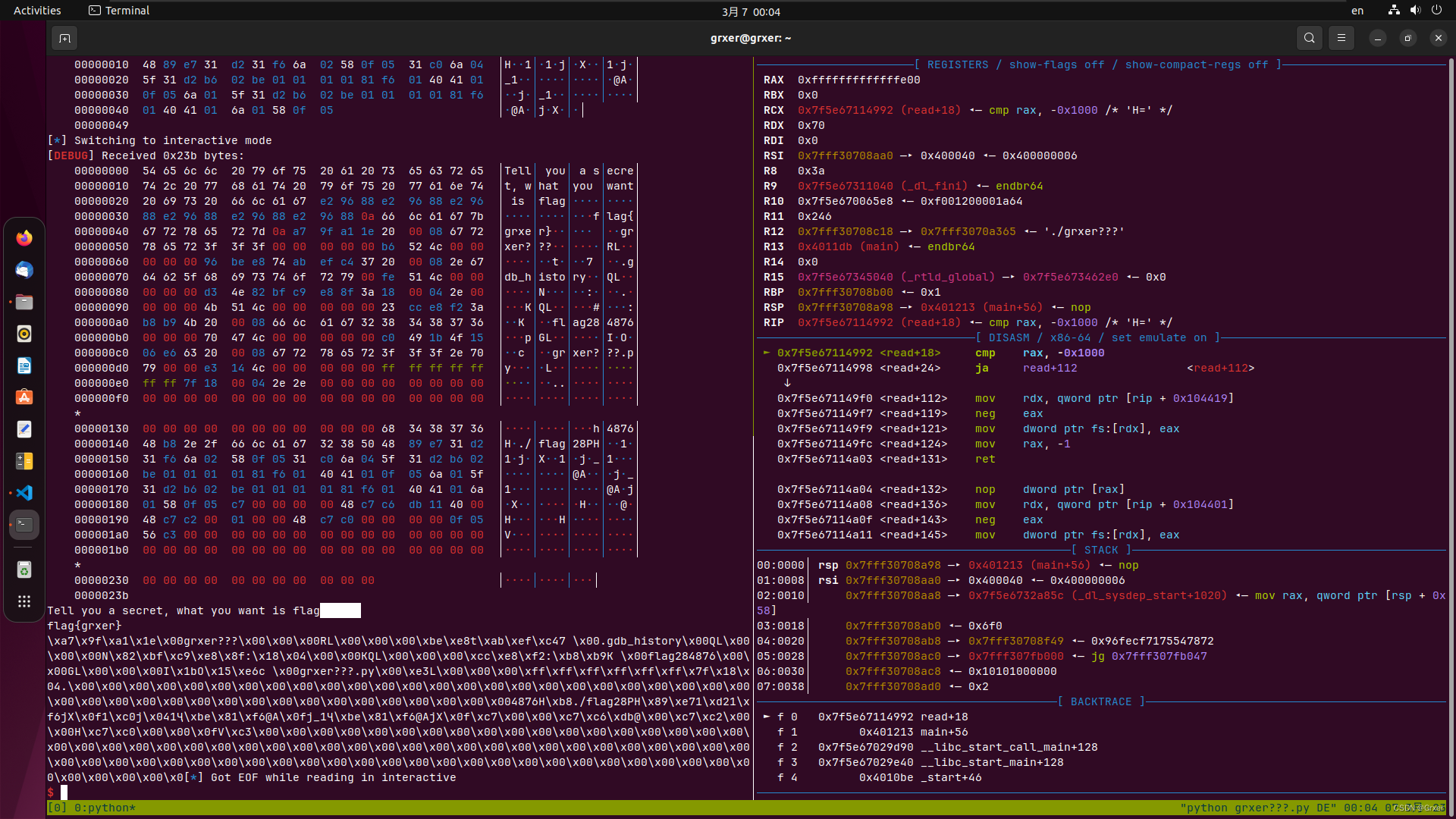This screenshot has height=819, width=1456.
Task: Open Rhythmbox music player icon
Action: pyautogui.click(x=24, y=334)
